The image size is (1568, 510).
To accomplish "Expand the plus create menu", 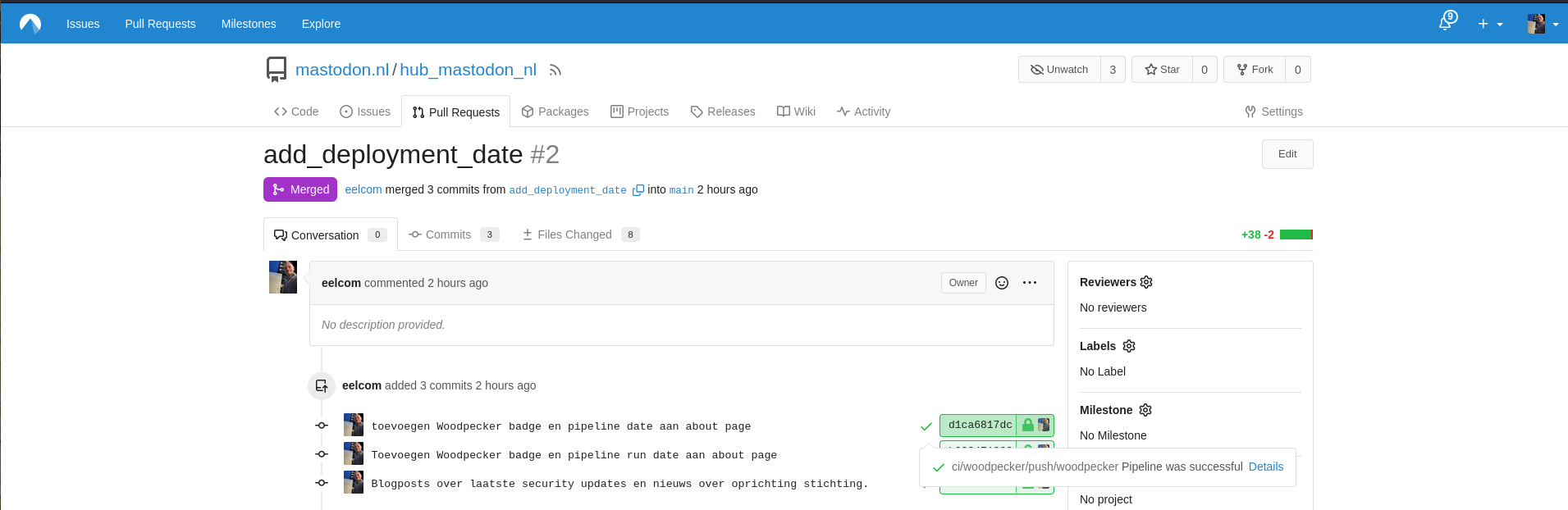I will [x=1490, y=24].
